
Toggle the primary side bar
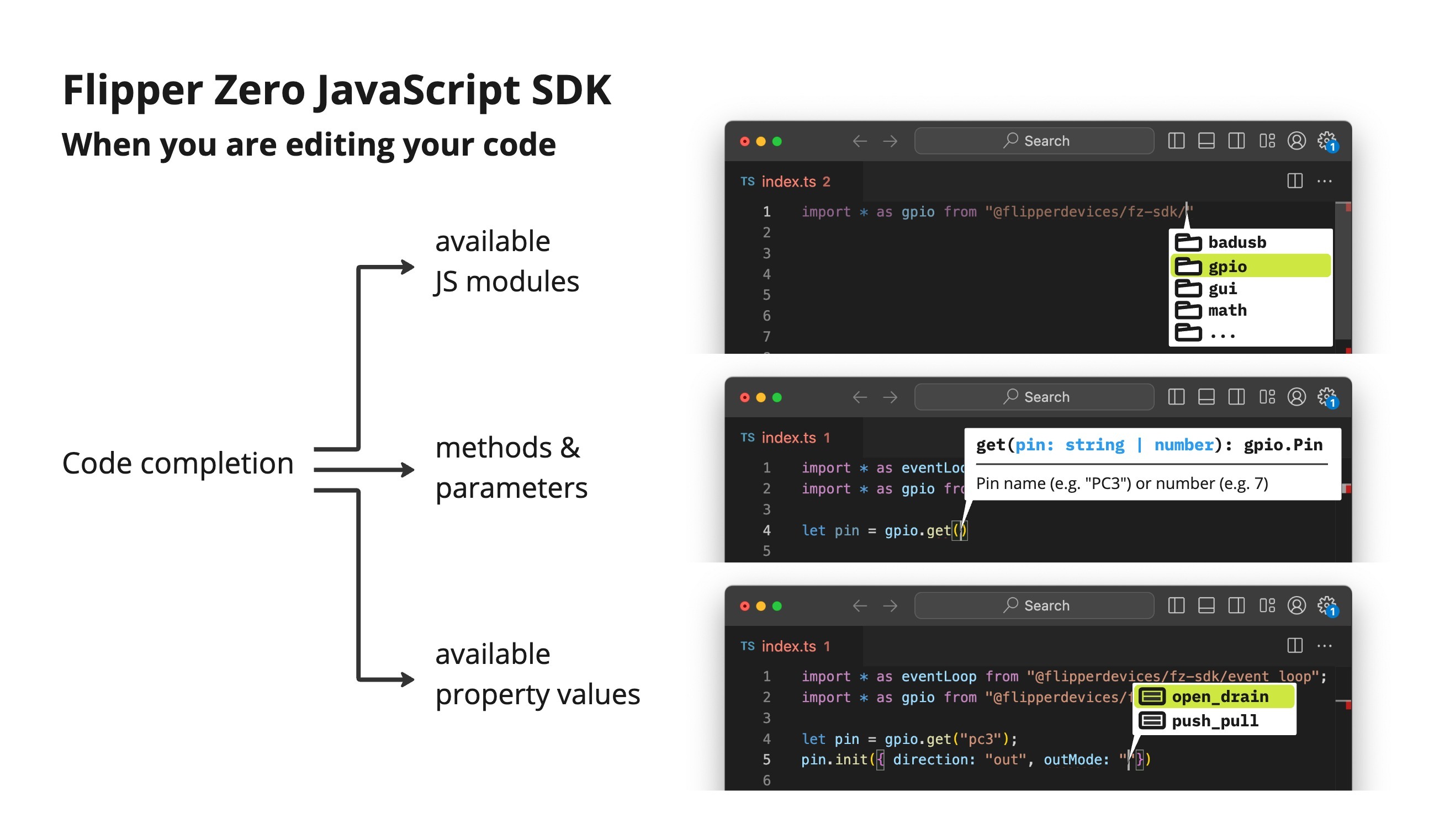[x=1176, y=140]
